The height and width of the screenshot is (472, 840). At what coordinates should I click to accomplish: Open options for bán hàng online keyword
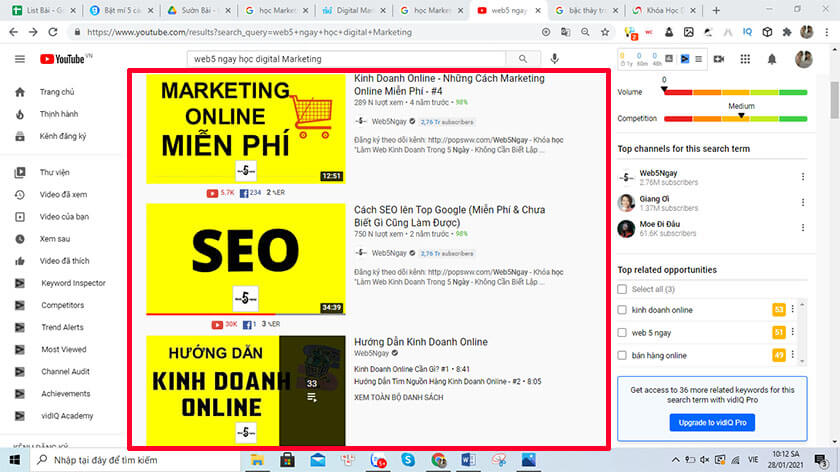[793, 355]
